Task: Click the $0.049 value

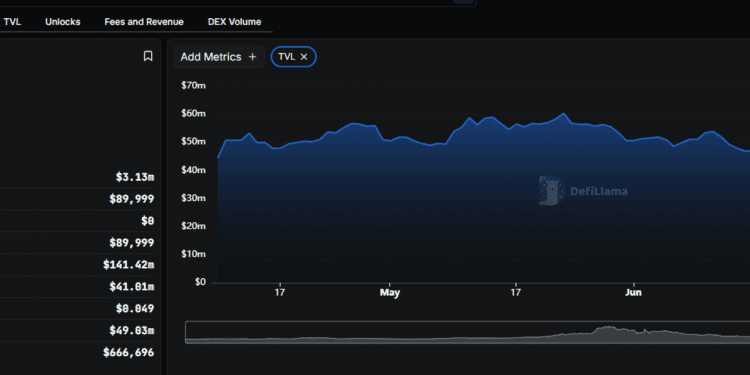Action: click(135, 309)
